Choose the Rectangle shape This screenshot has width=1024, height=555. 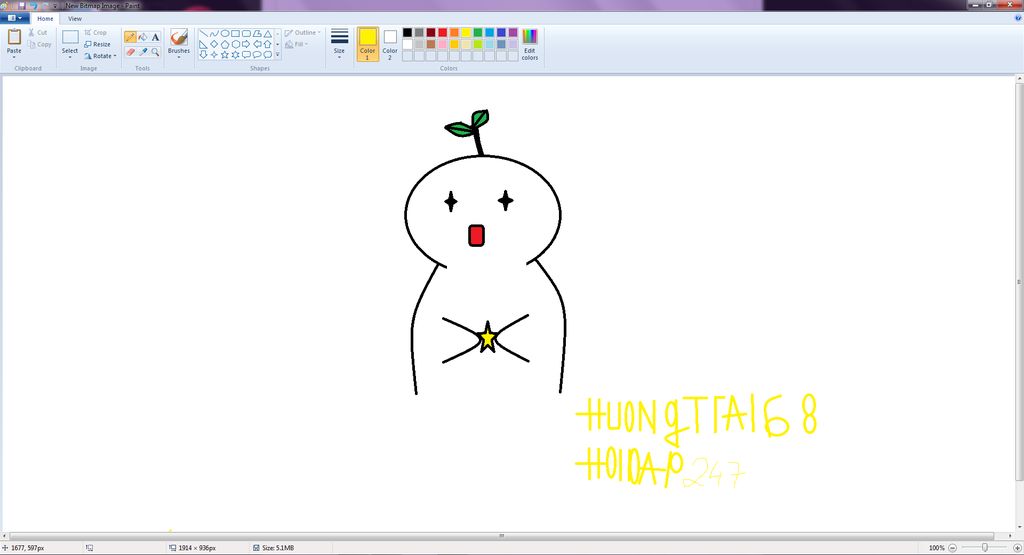click(235, 33)
